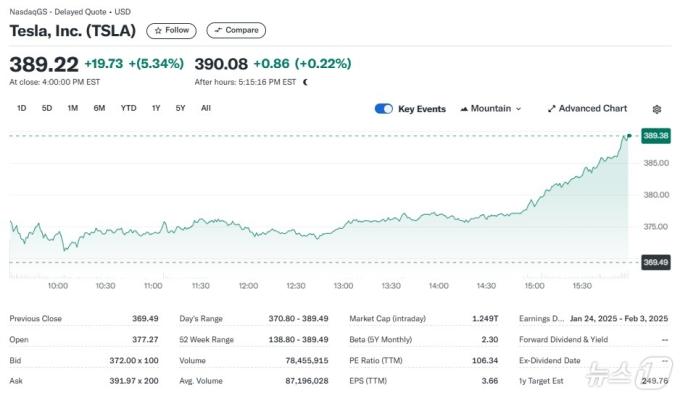Click Day's Range 370.80 - 389.49
This screenshot has height=398, width=680.
[298, 319]
